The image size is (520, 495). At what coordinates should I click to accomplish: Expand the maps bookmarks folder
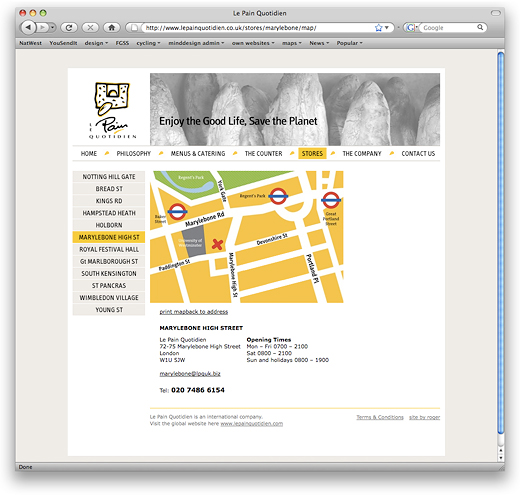[292, 43]
